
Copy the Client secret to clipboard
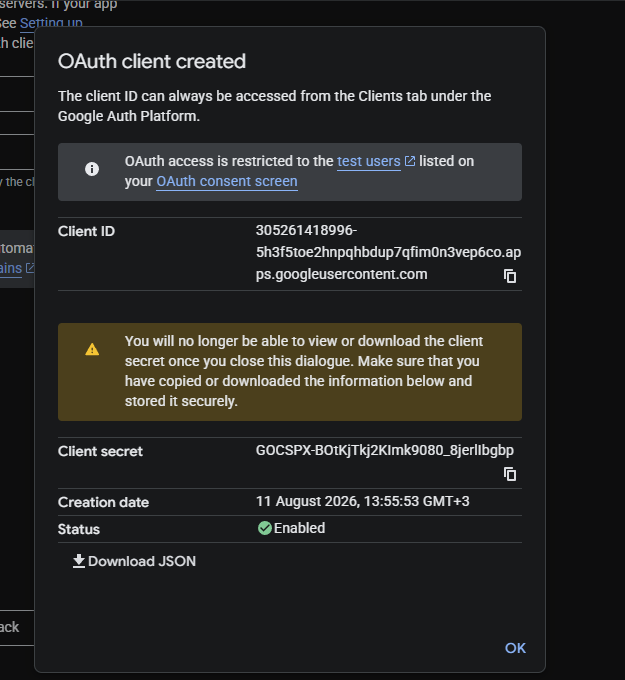click(x=510, y=474)
